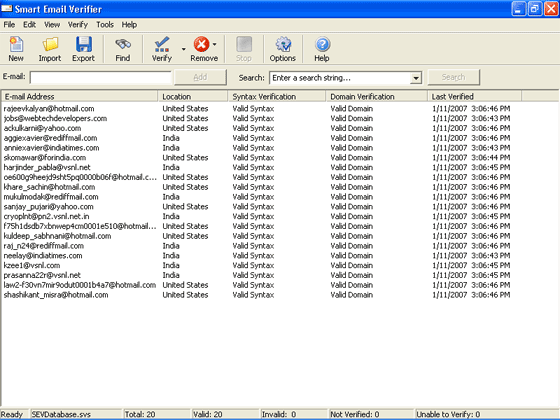Select the Find binoculars icon
The image size is (560, 420).
(x=123, y=44)
